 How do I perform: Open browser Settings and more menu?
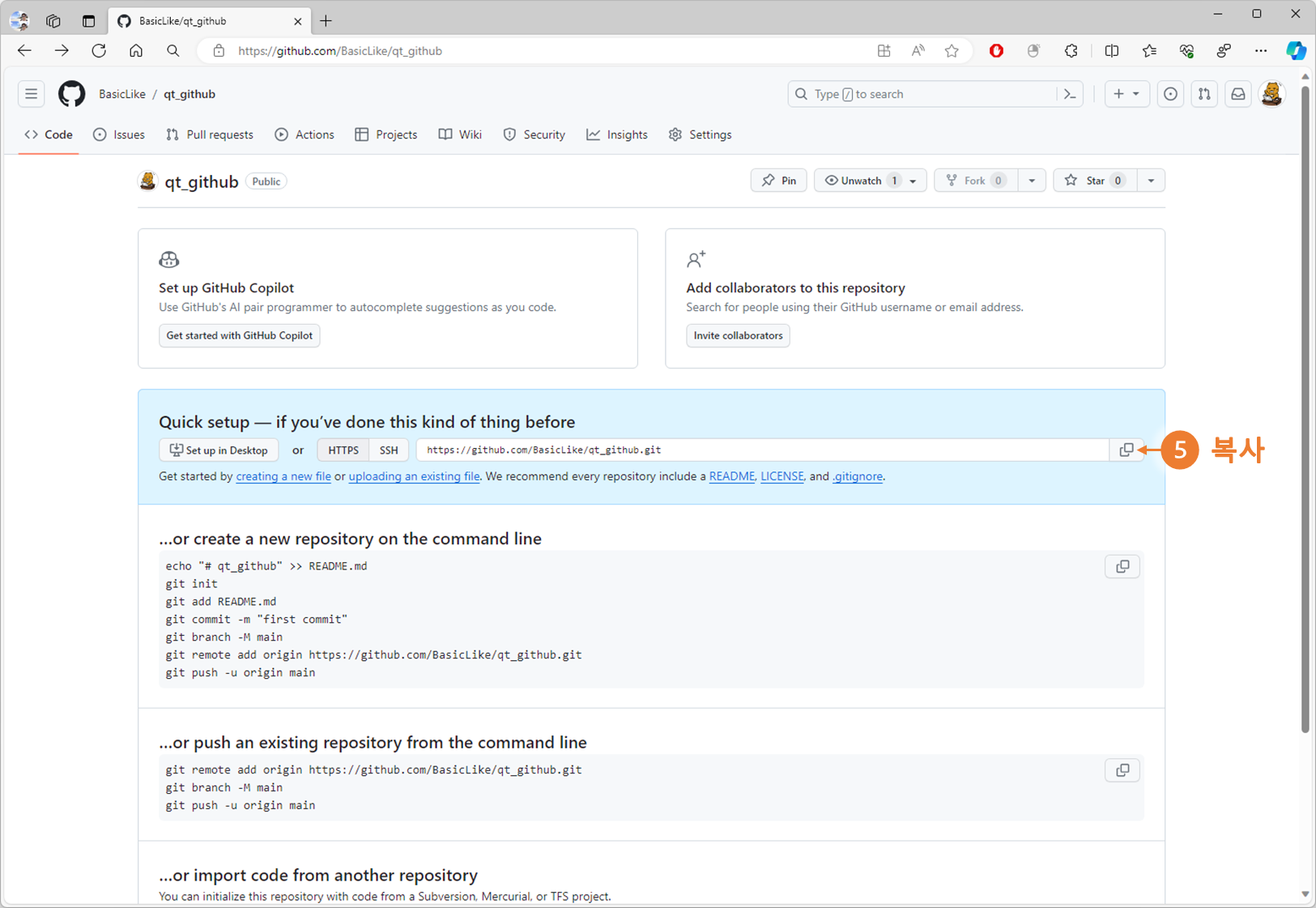pos(1261,51)
